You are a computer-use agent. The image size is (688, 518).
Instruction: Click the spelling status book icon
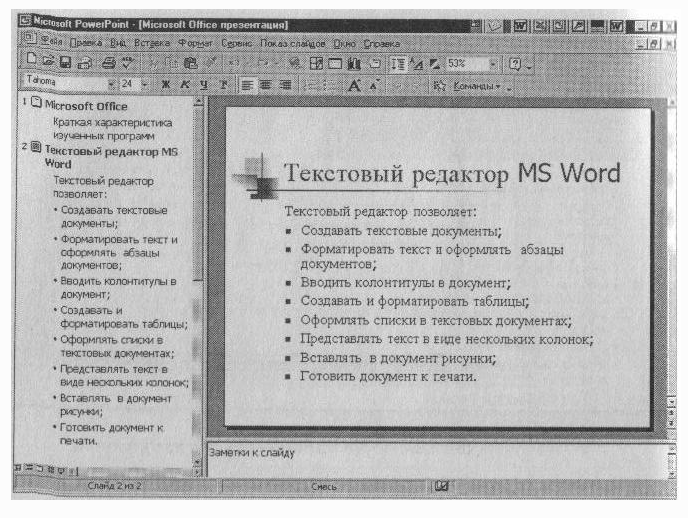tap(442, 486)
